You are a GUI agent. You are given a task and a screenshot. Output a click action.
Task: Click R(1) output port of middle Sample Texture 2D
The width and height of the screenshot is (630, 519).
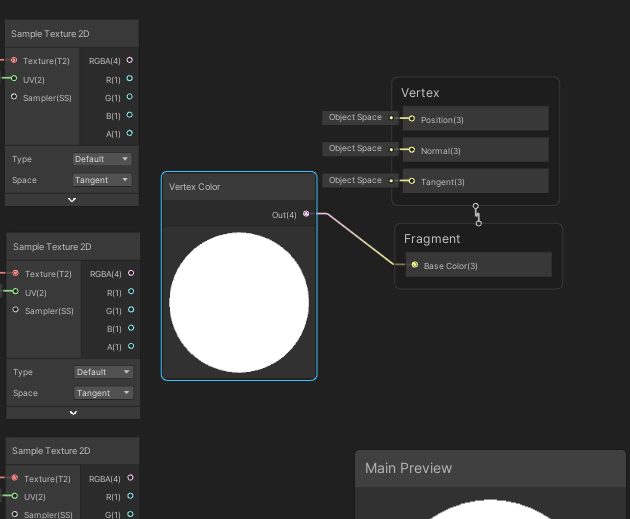pyautogui.click(x=131, y=292)
